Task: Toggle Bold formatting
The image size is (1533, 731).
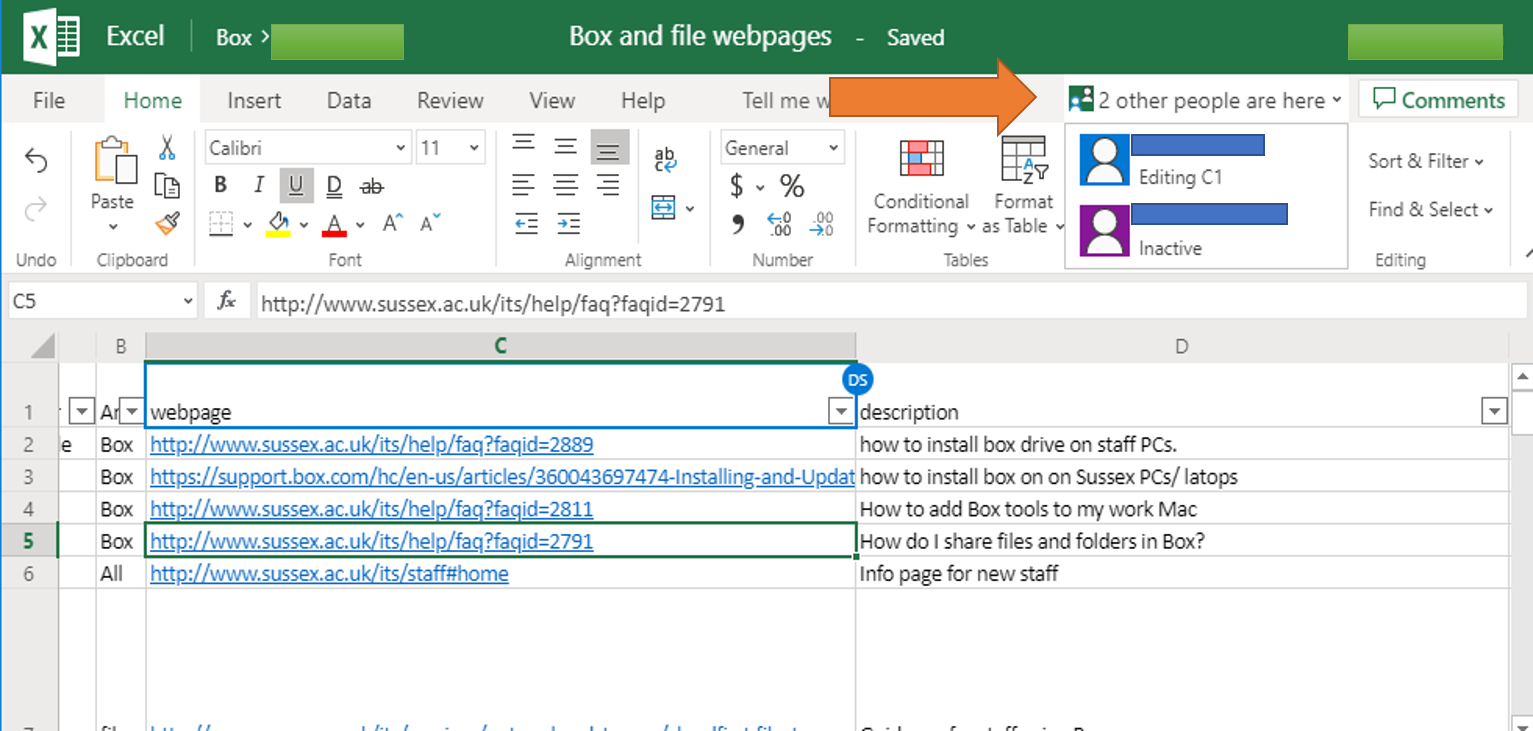Action: click(x=220, y=186)
